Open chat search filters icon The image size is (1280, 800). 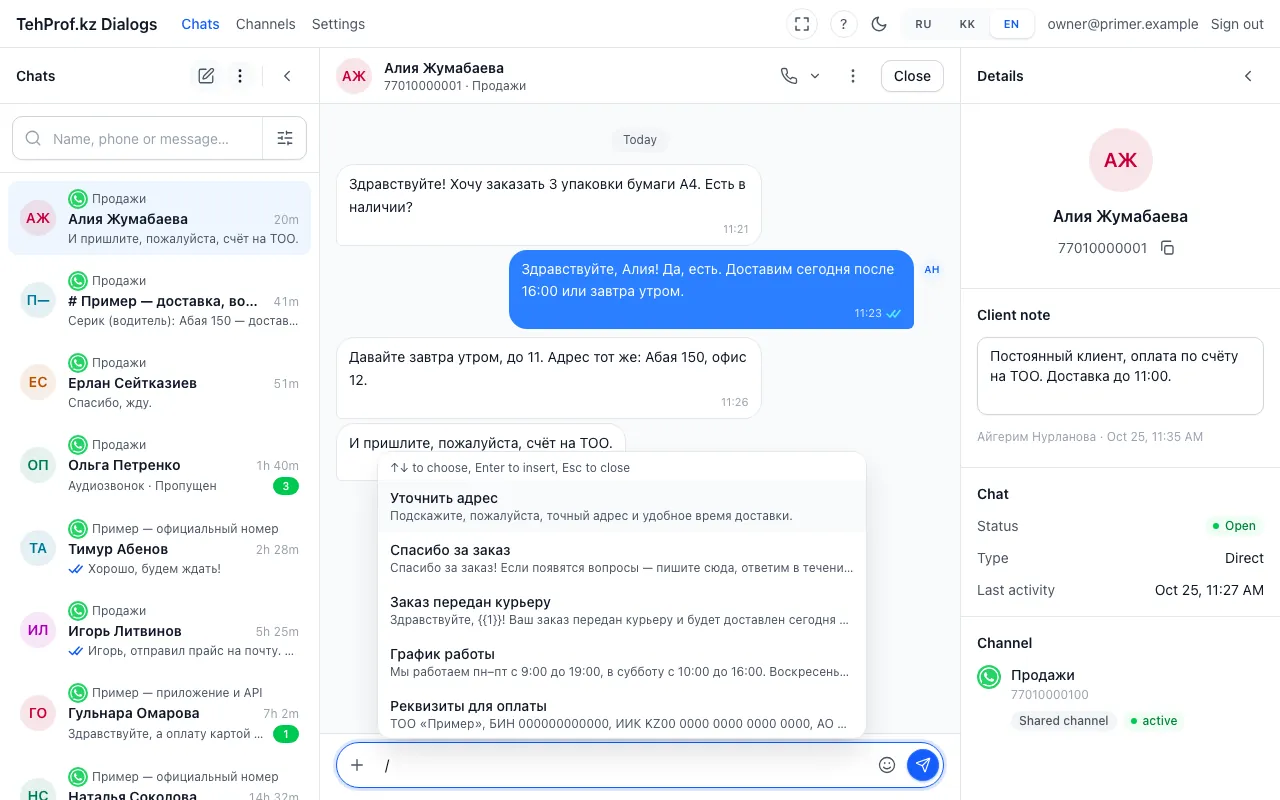tap(285, 139)
